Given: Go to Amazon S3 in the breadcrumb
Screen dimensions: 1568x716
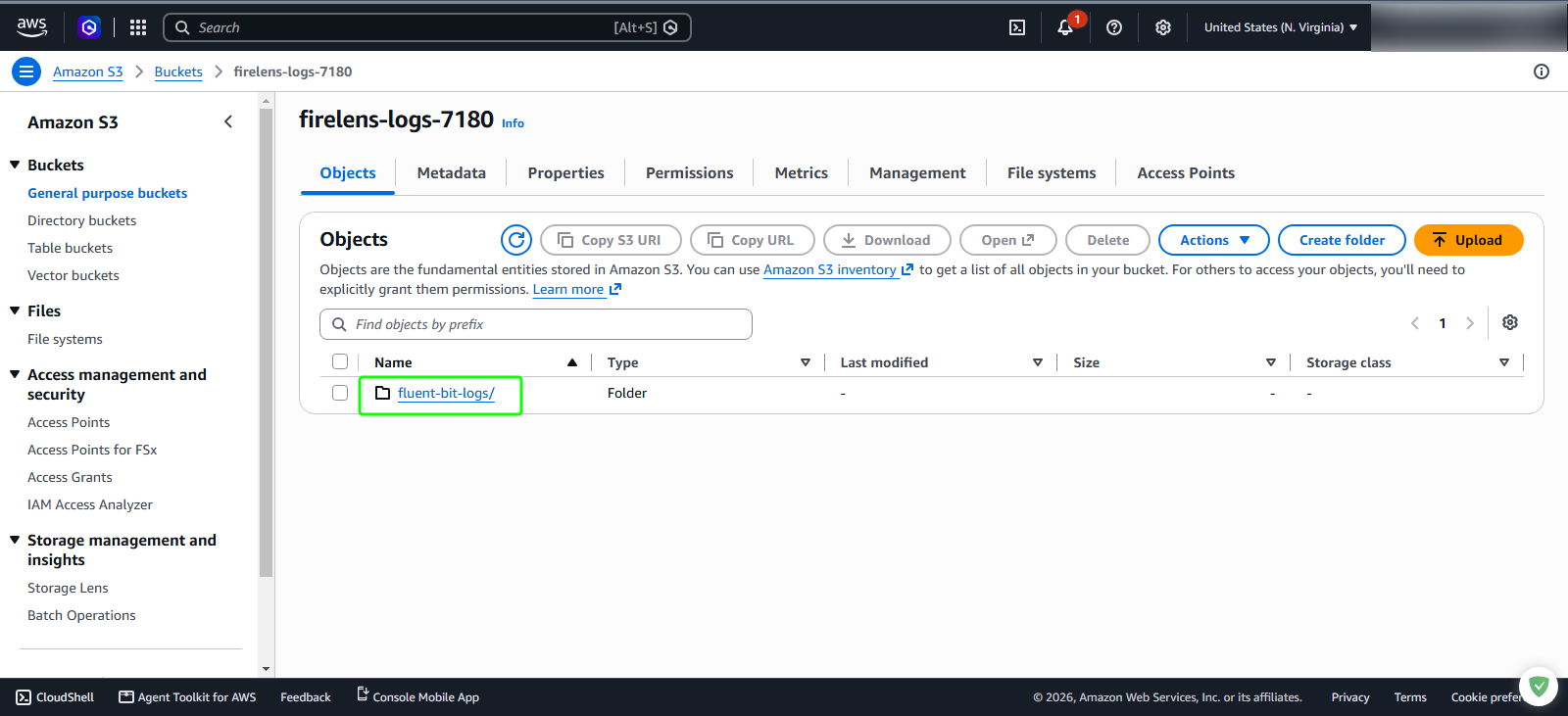Looking at the screenshot, I should pos(88,72).
